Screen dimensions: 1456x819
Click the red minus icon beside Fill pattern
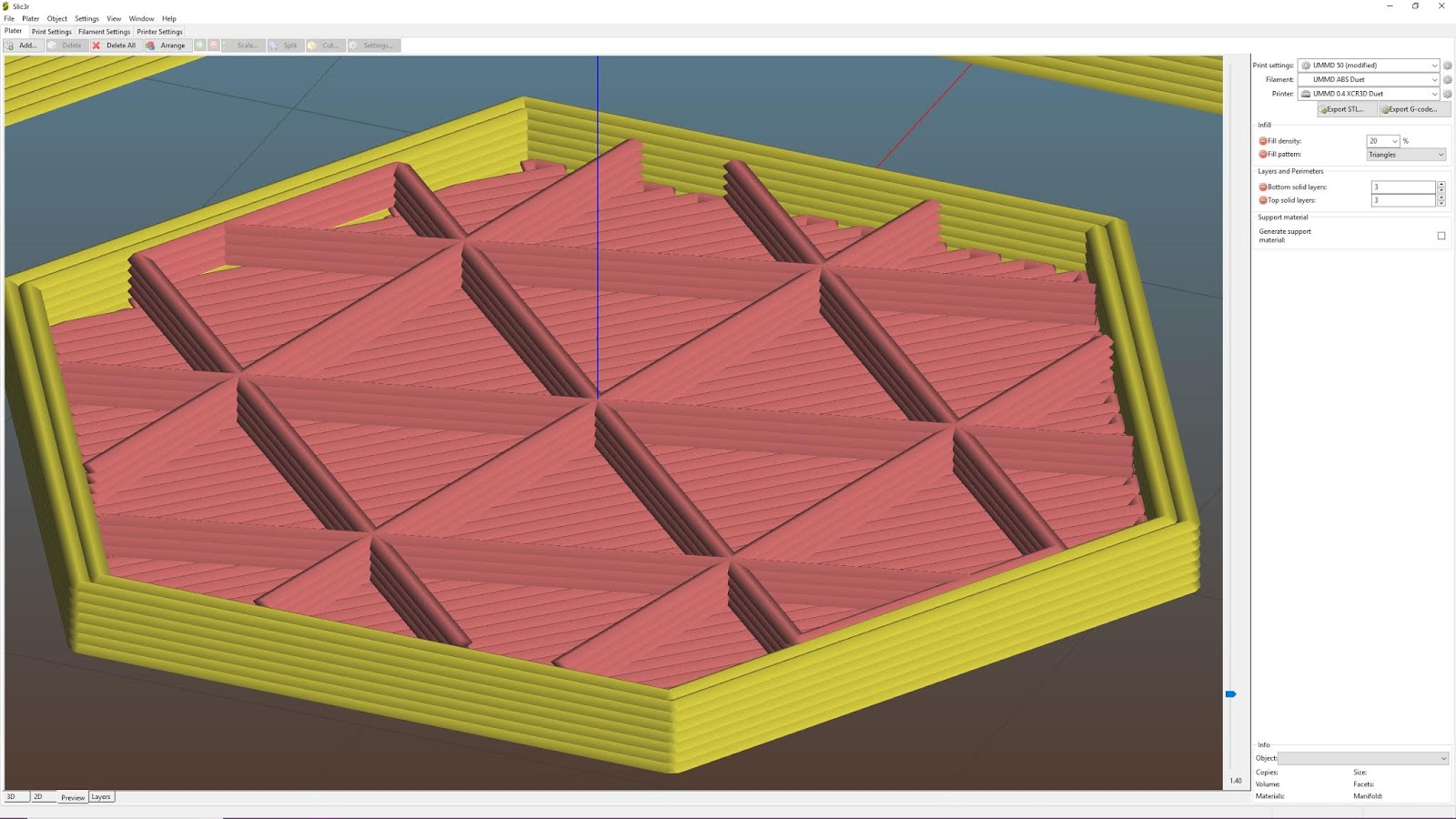(1261, 154)
